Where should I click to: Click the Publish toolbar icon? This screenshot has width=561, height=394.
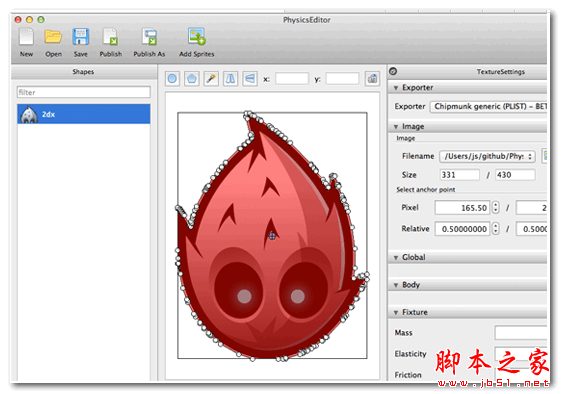point(110,37)
